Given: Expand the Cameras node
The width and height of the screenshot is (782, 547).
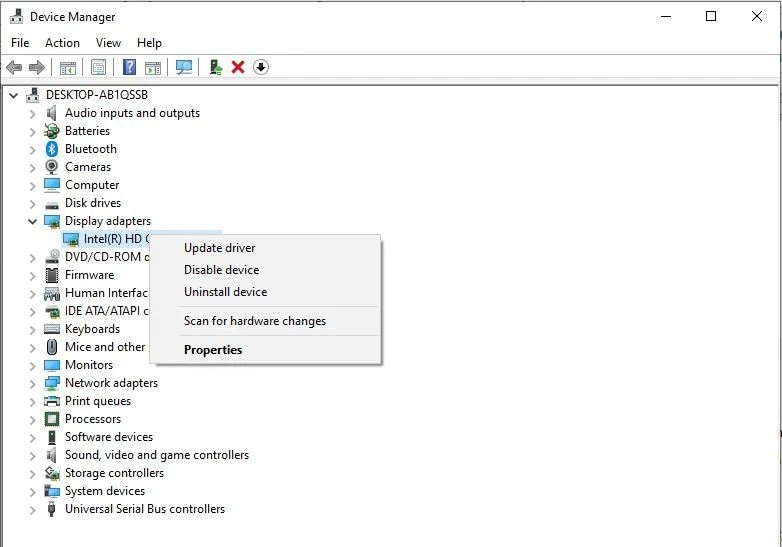Looking at the screenshot, I should pos(32,168).
